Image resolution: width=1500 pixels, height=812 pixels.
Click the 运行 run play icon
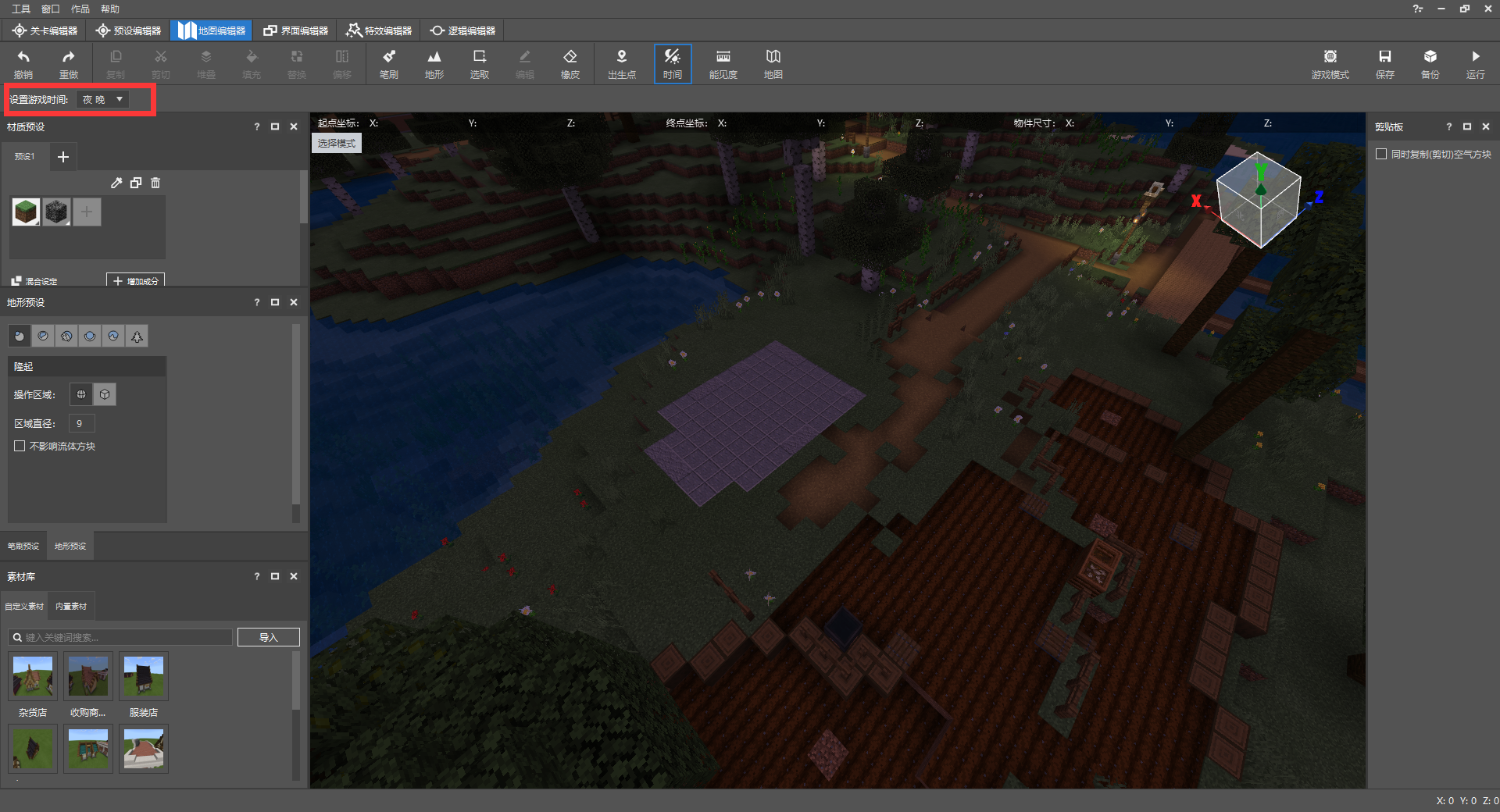[x=1476, y=57]
